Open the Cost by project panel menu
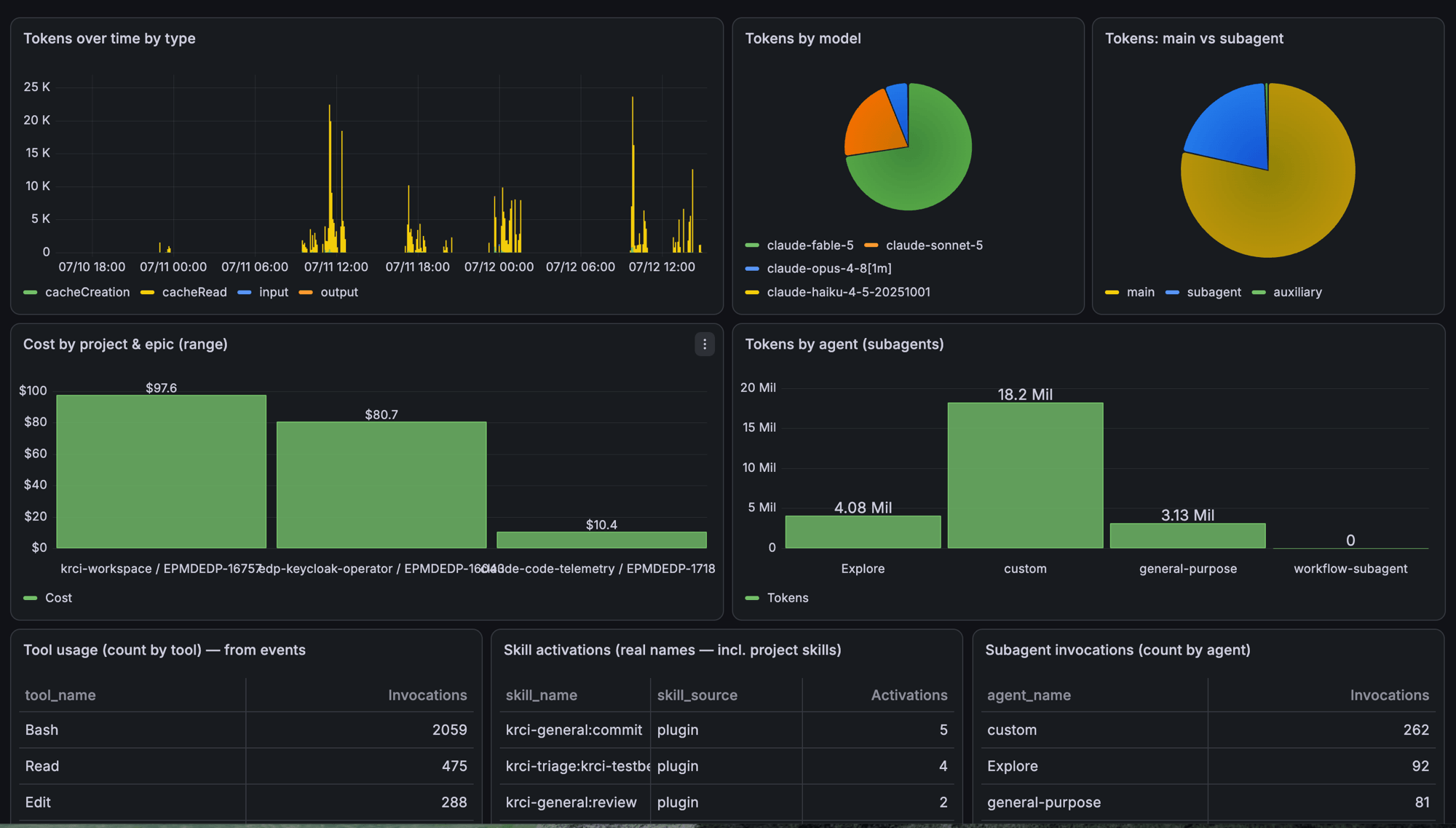This screenshot has width=1456, height=828. point(704,344)
